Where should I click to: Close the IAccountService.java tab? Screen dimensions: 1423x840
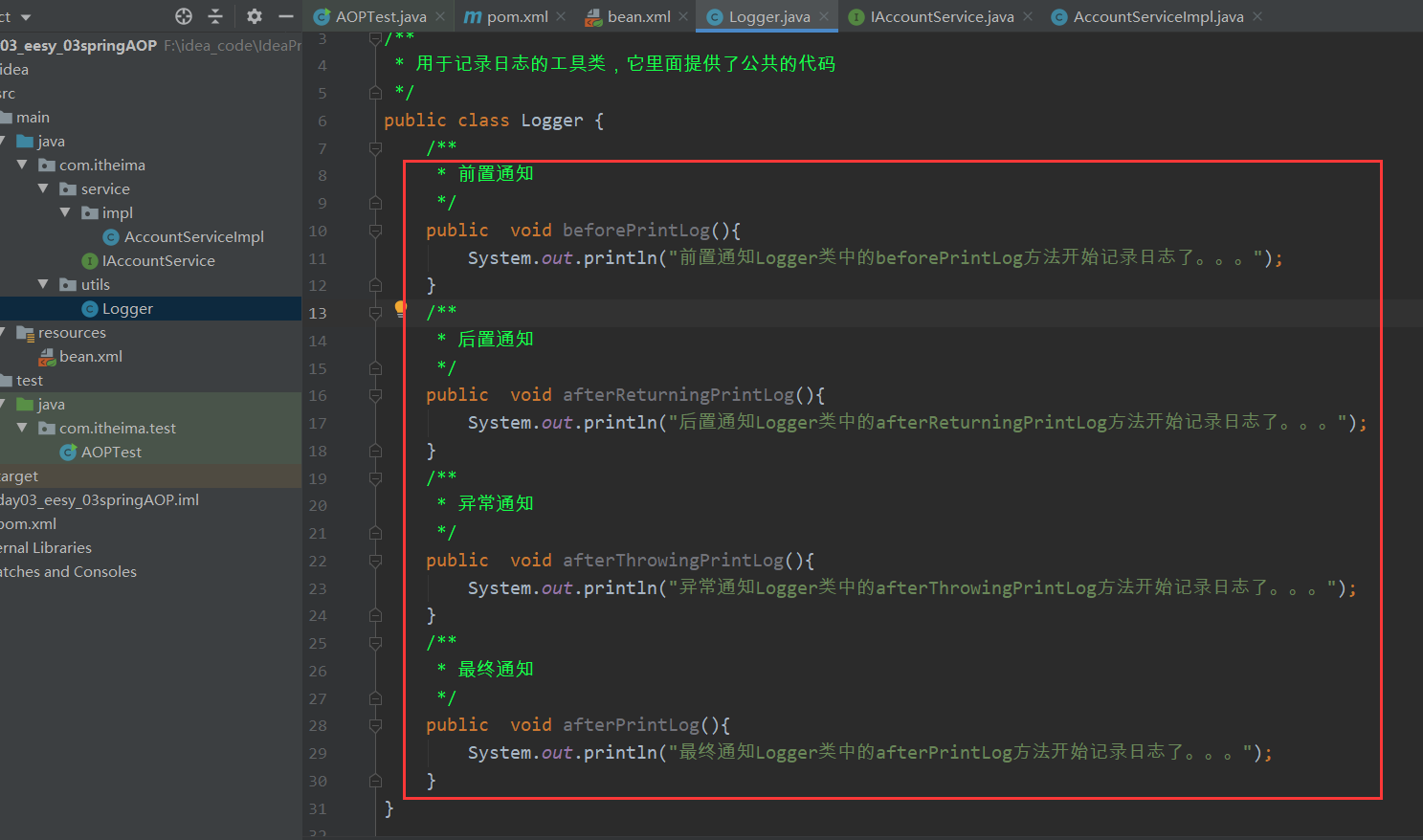click(1028, 16)
